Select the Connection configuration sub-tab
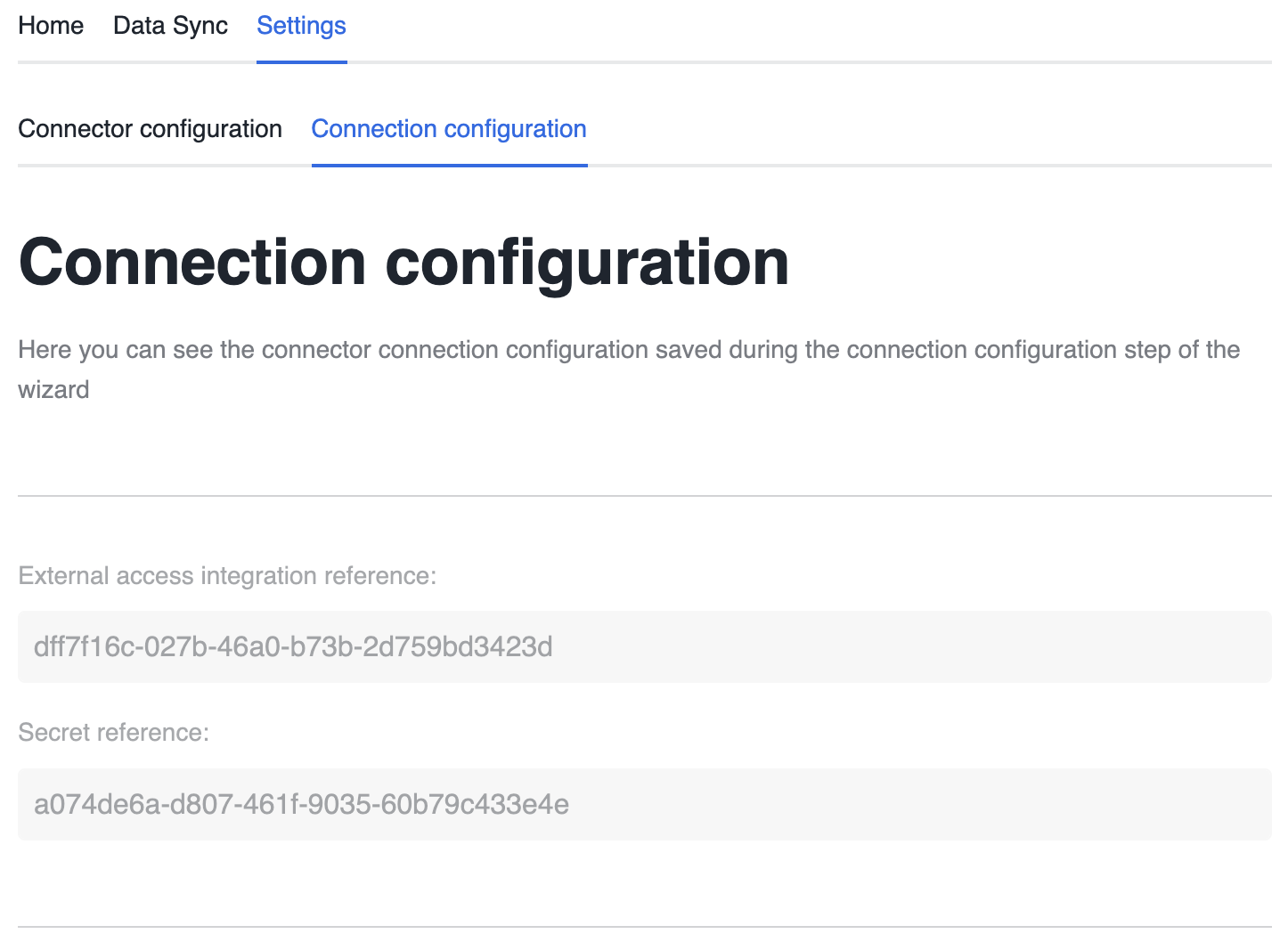The width and height of the screenshot is (1288, 942). (x=448, y=129)
